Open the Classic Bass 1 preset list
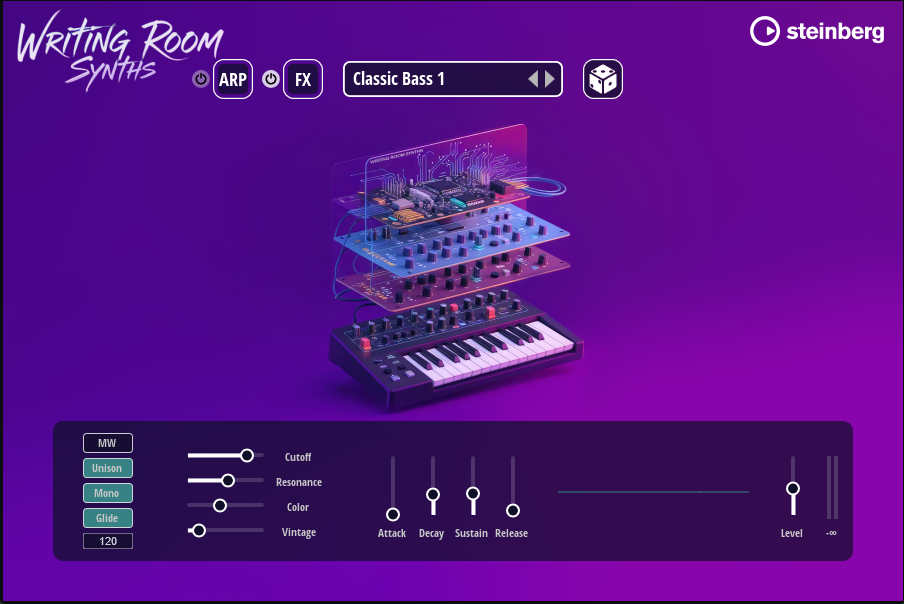 [430, 79]
